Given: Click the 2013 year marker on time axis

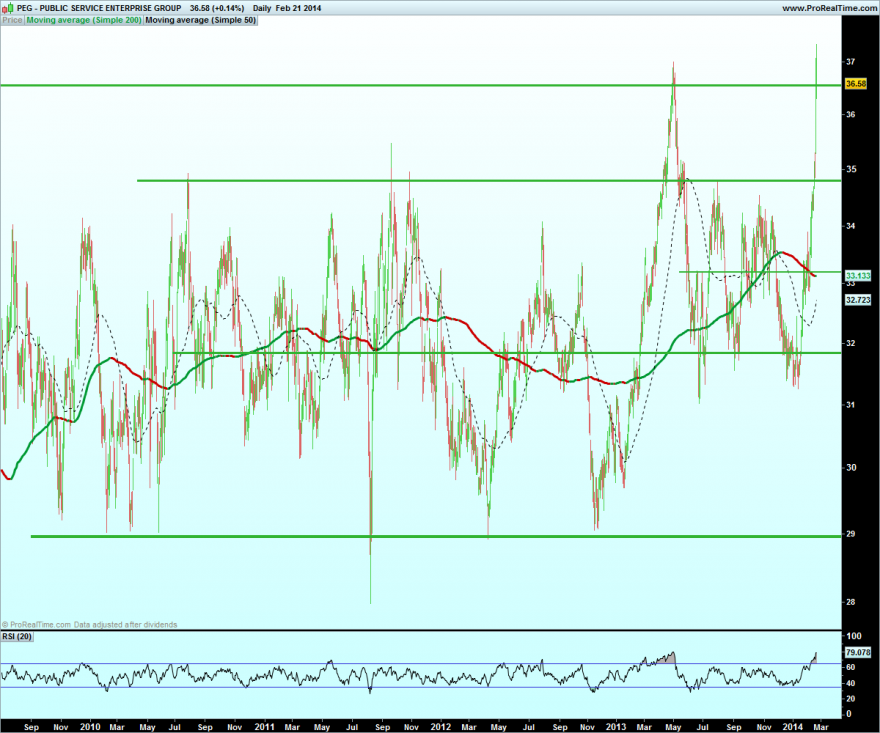Looking at the screenshot, I should tap(616, 727).
